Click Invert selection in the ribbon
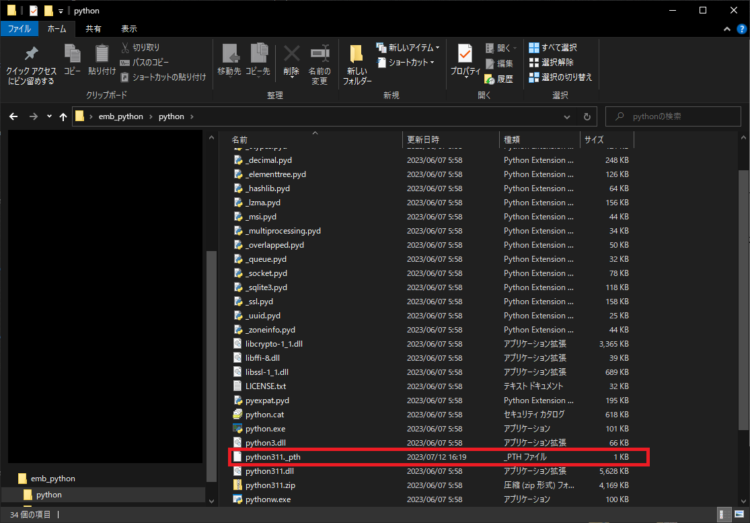750x523 pixels. tap(561, 77)
